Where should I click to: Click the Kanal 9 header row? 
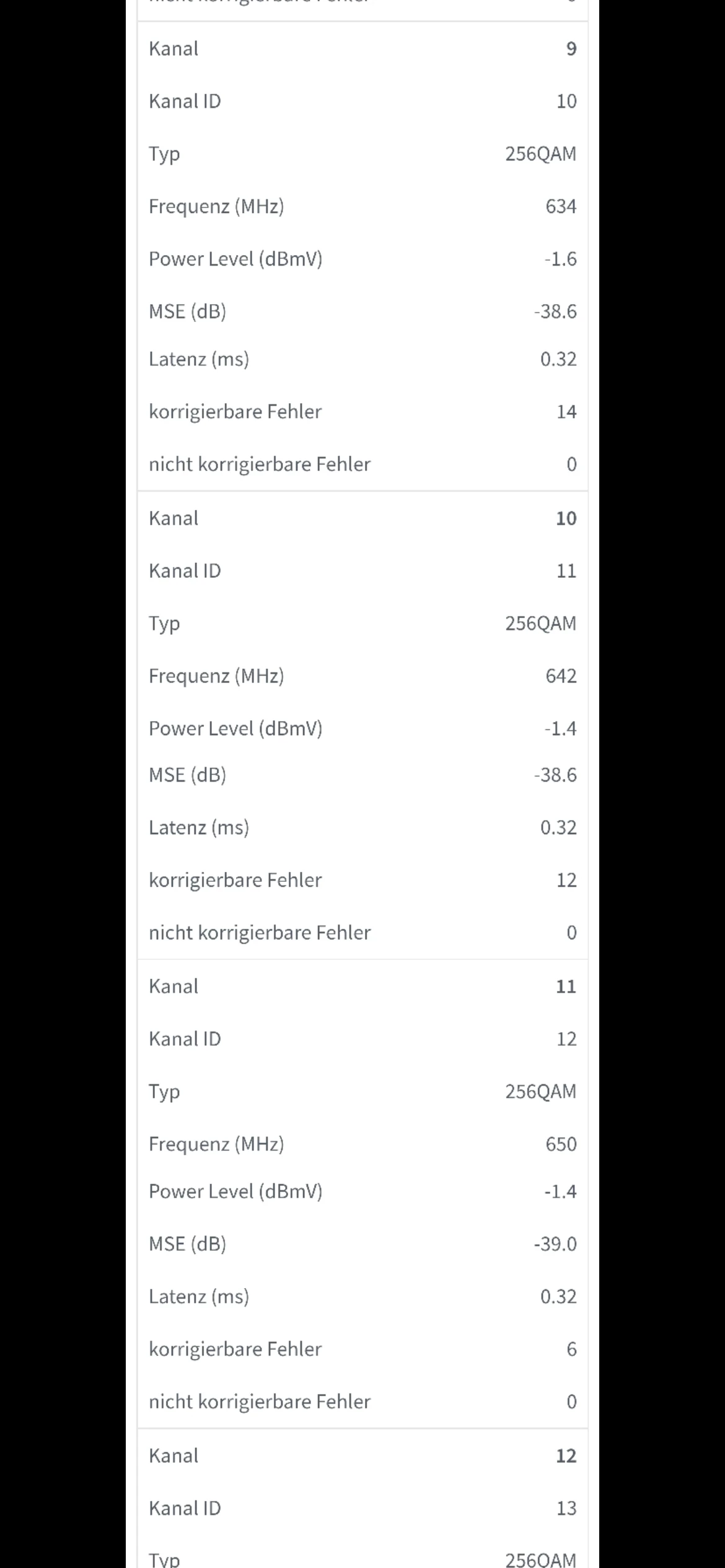coord(362,49)
